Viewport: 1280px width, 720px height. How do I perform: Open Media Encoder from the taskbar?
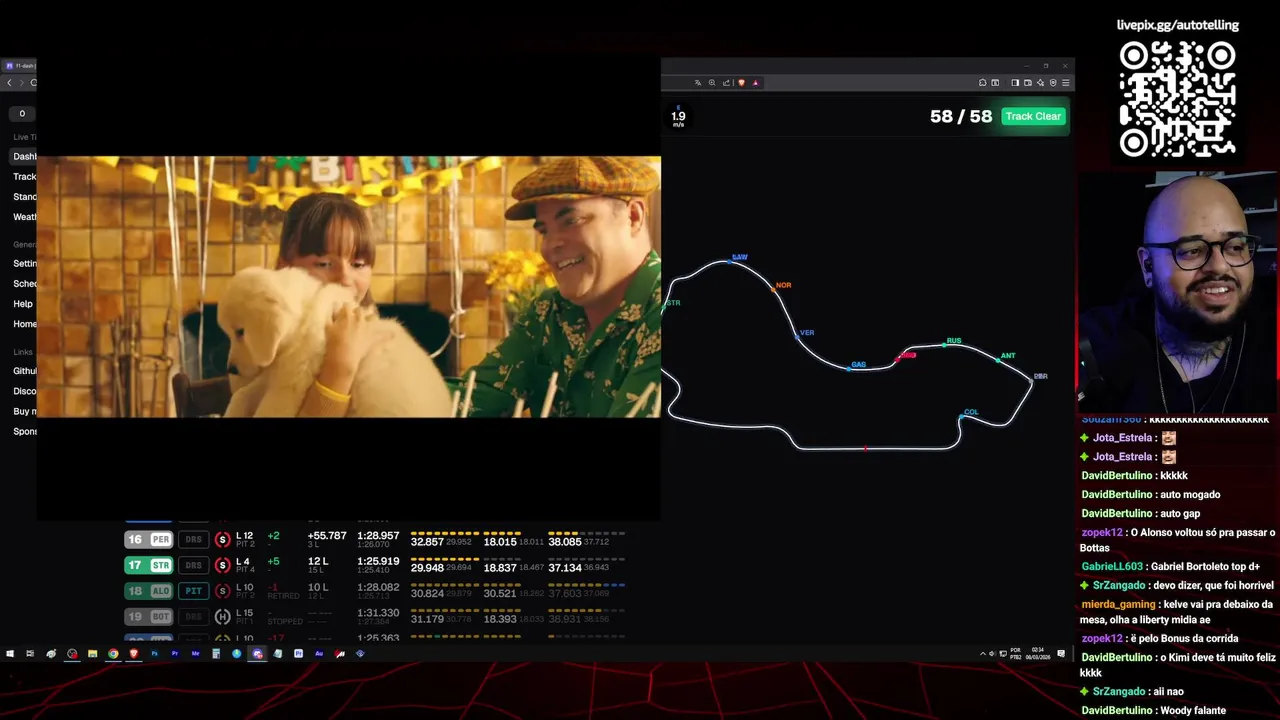[195, 654]
